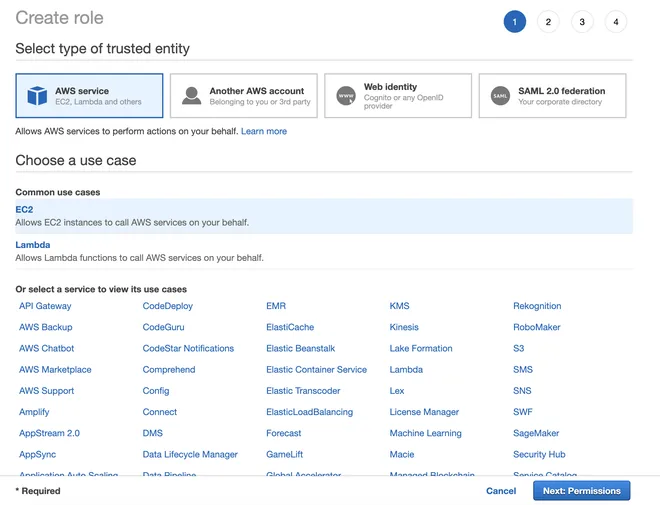Click the step 4 circle indicator
Viewport: 660px width, 505px height.
616,22
